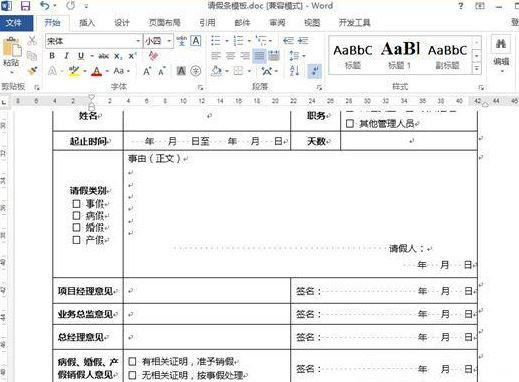Apply superscript formatting
519x382 pixels.
132,56
